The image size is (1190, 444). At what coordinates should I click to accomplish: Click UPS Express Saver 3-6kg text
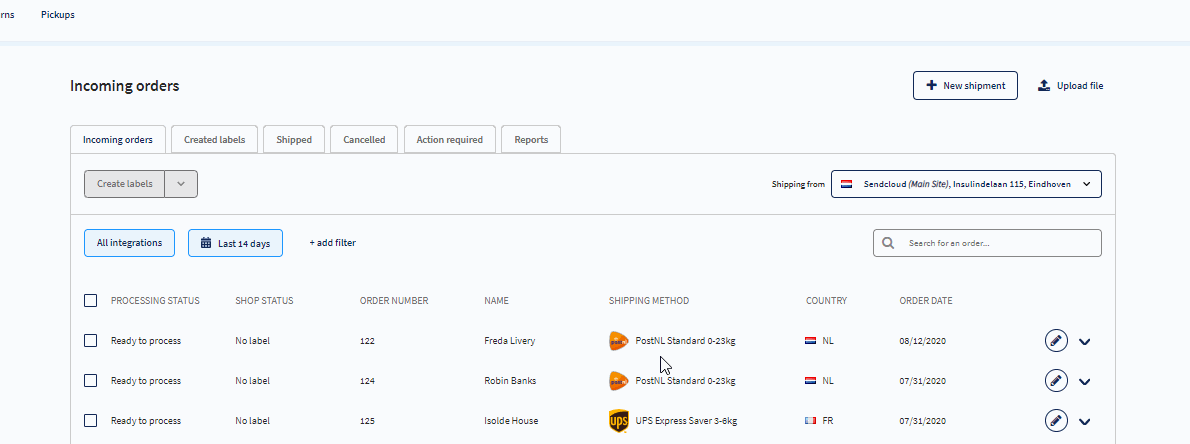(686, 420)
